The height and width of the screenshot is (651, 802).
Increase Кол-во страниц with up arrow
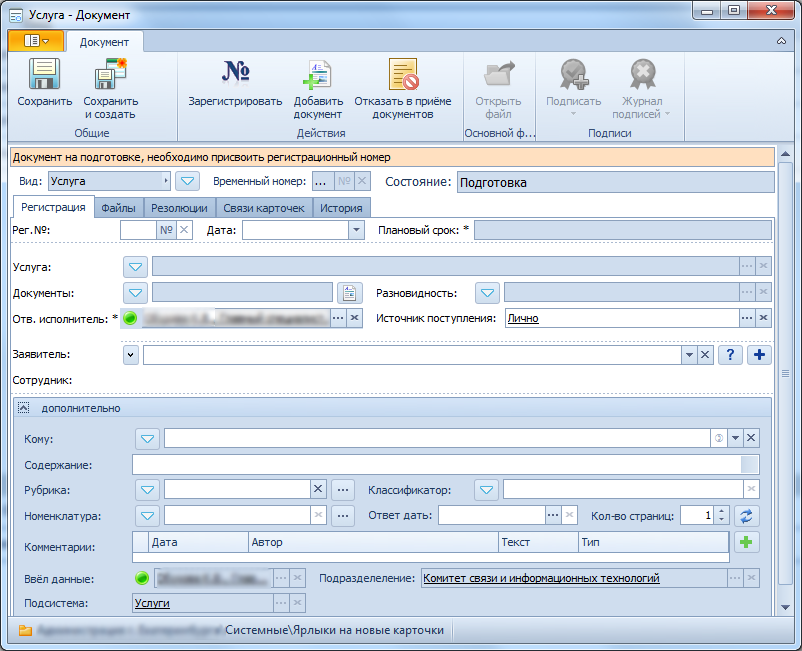(x=721, y=511)
